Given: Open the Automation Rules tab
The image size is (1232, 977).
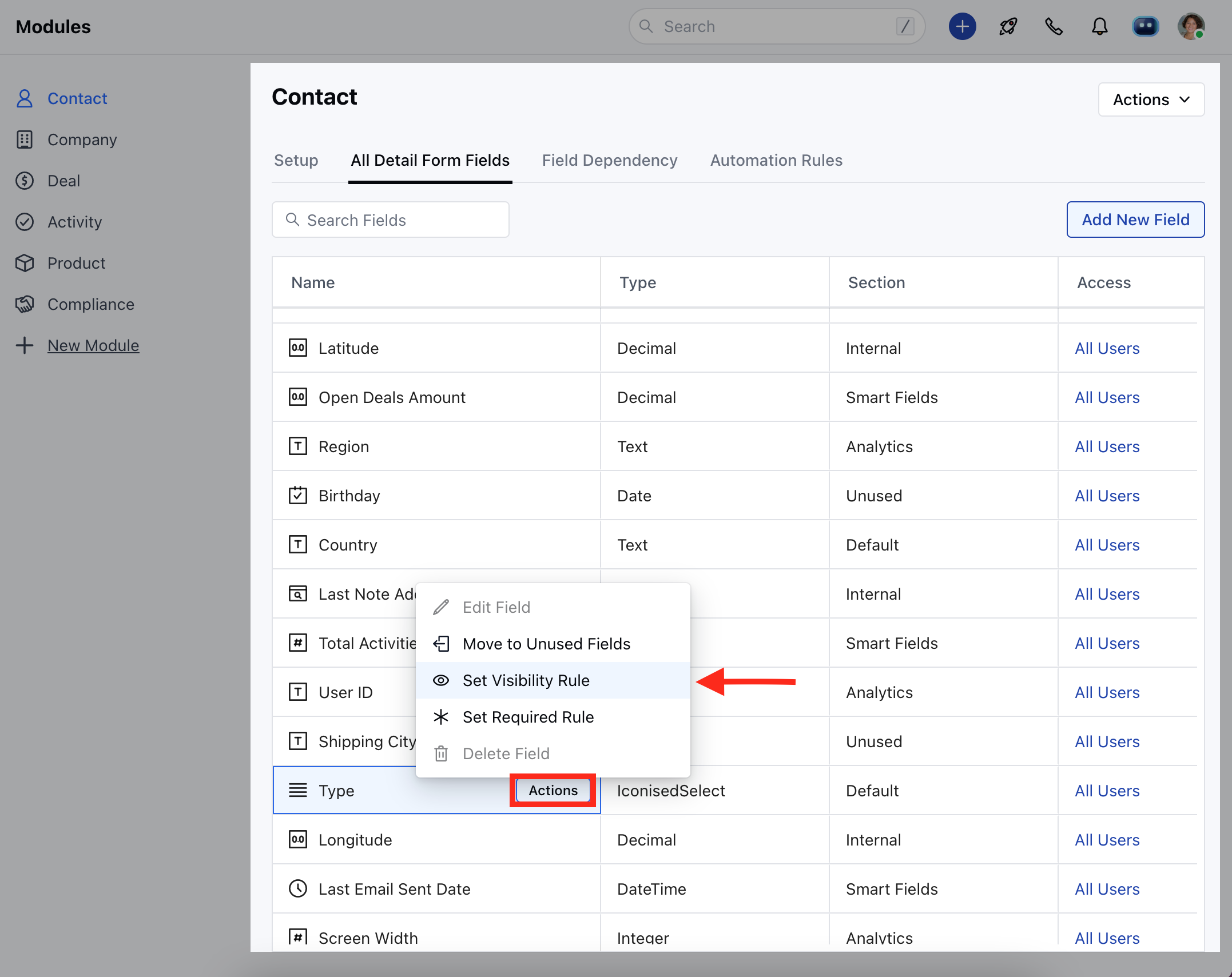Looking at the screenshot, I should coord(776,160).
